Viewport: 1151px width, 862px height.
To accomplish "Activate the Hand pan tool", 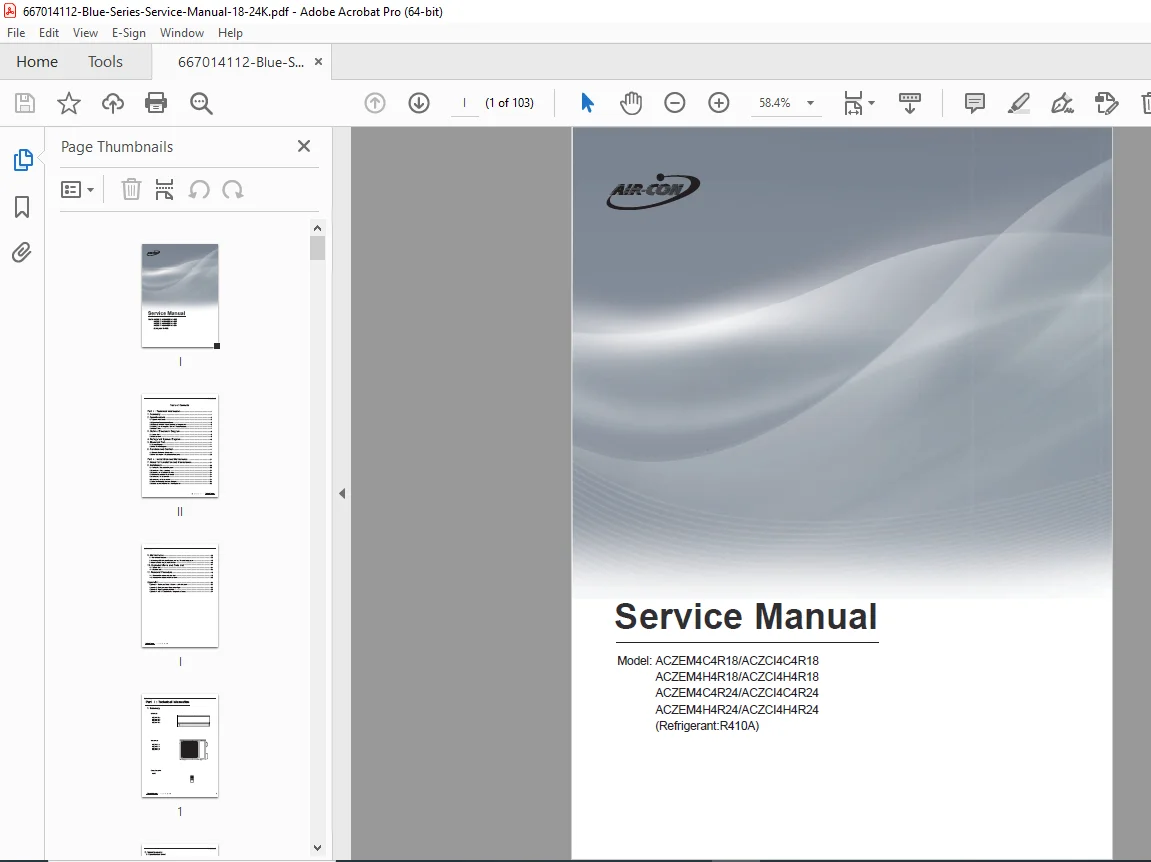I will 631,103.
